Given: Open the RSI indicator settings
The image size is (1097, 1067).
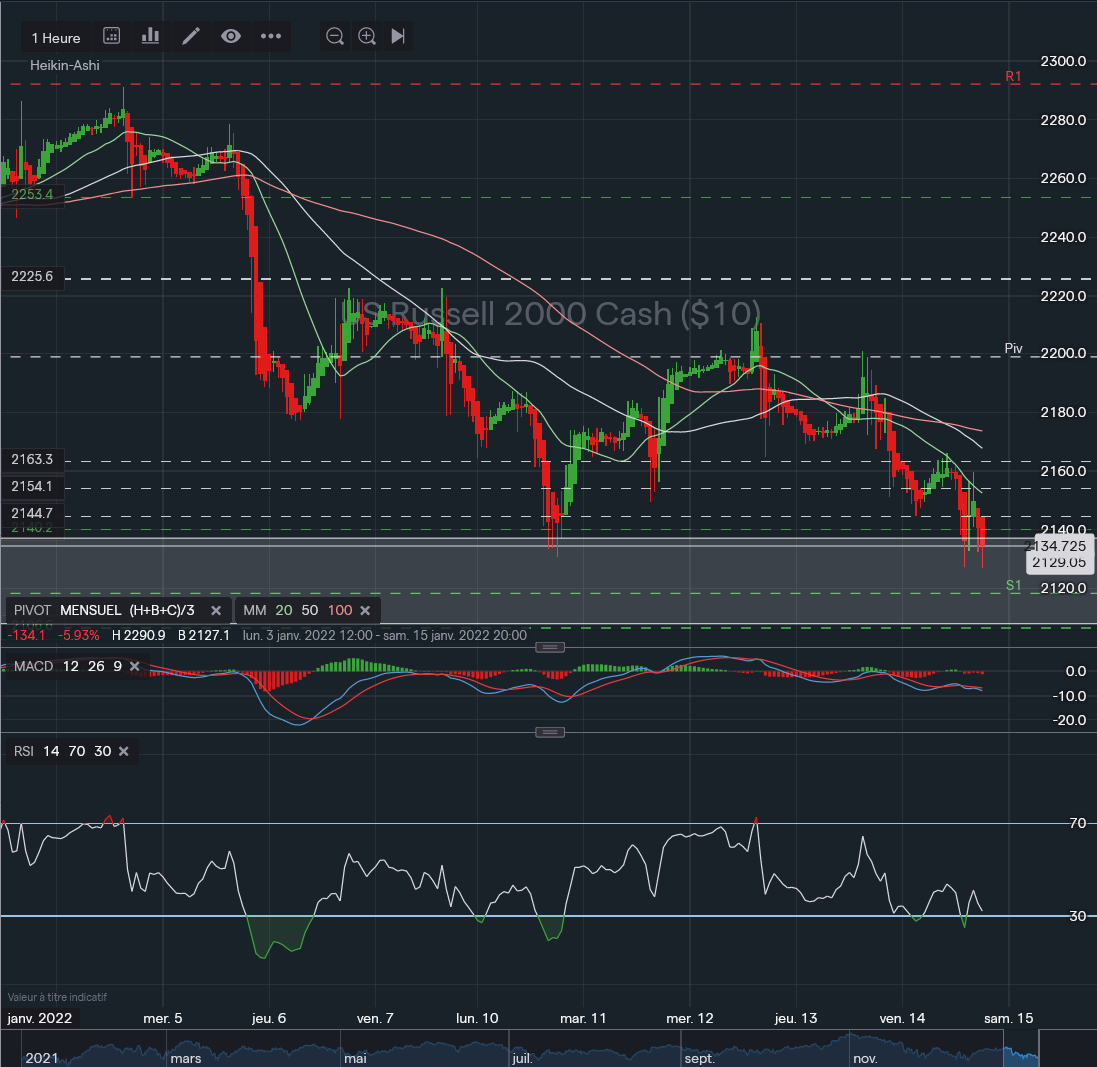Looking at the screenshot, I should tap(24, 751).
